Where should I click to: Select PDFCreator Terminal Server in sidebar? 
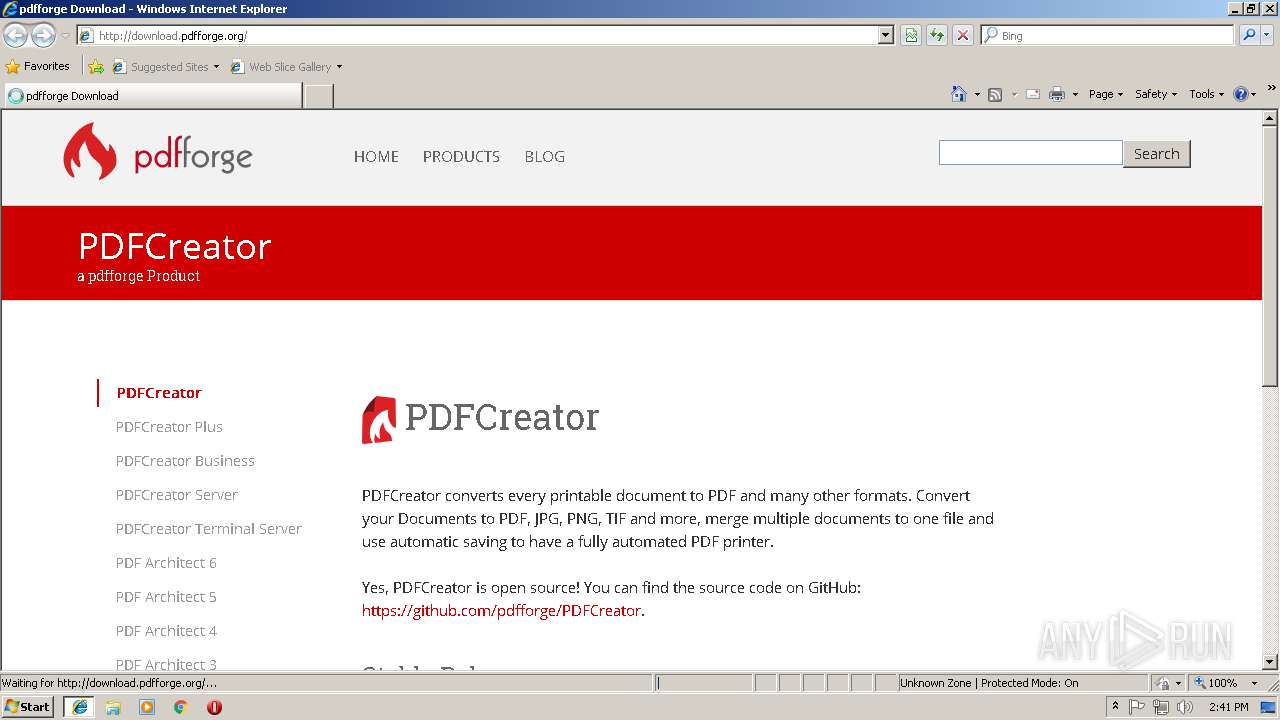208,529
